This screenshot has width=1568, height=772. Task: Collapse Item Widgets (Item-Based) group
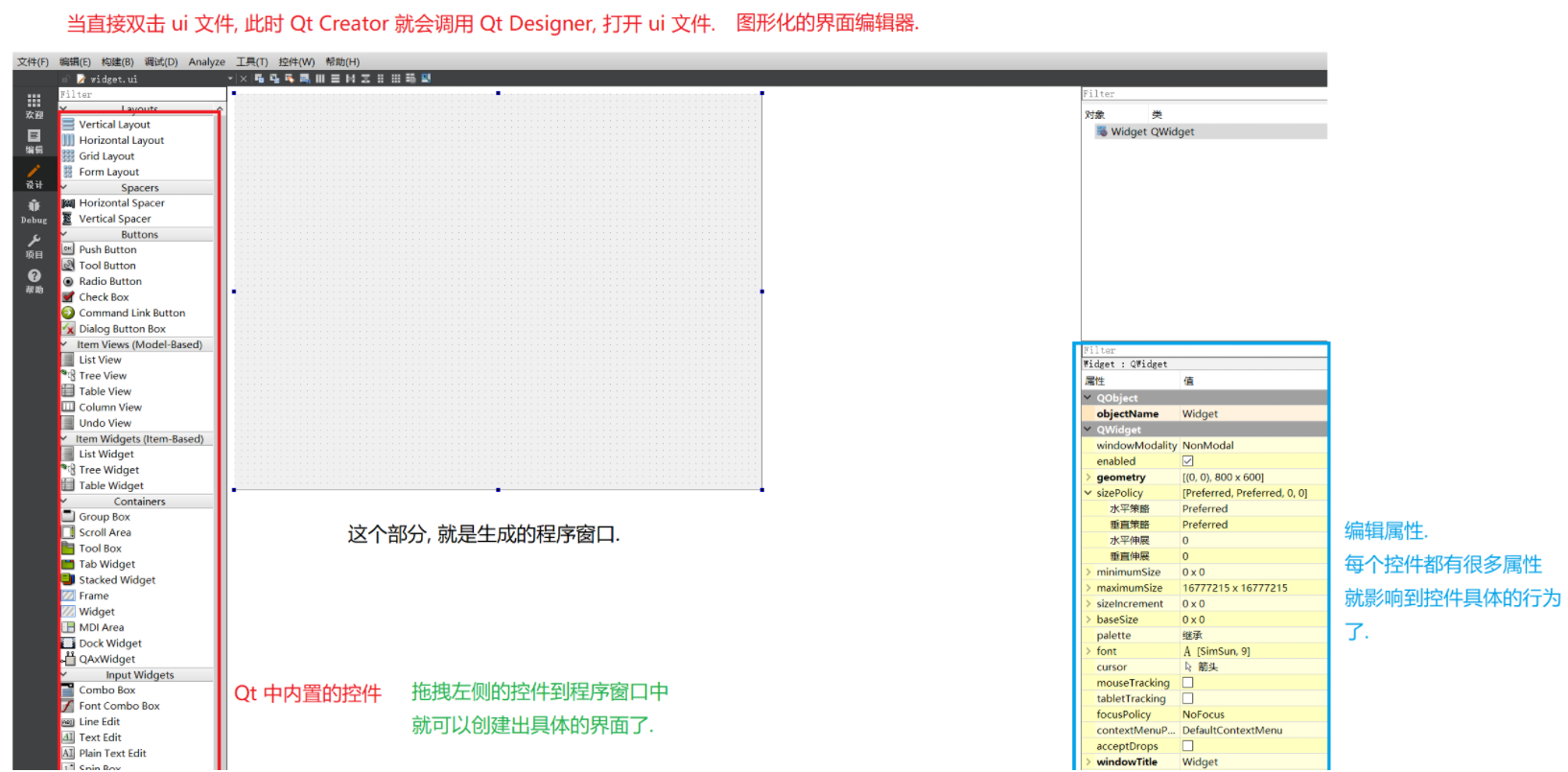coord(64,438)
